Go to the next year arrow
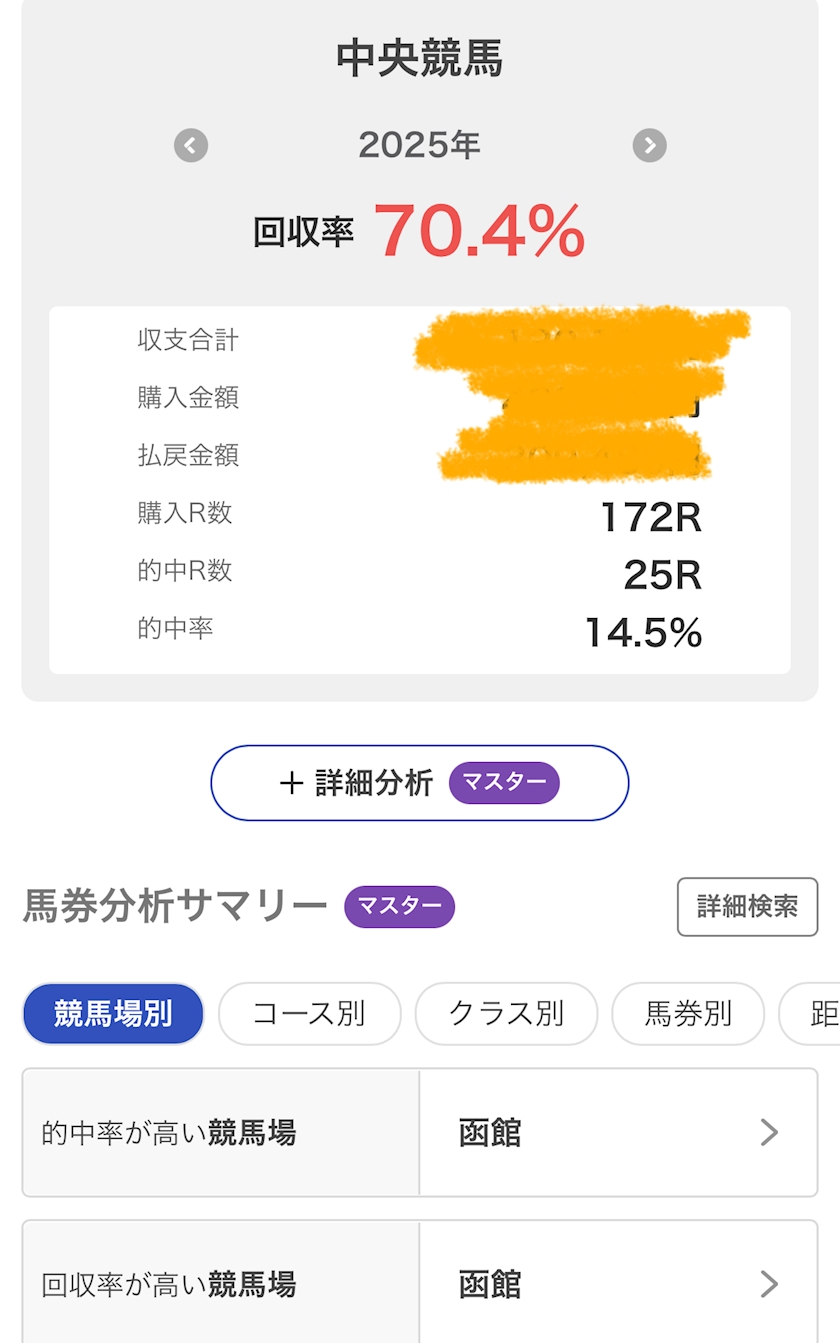 [x=649, y=146]
